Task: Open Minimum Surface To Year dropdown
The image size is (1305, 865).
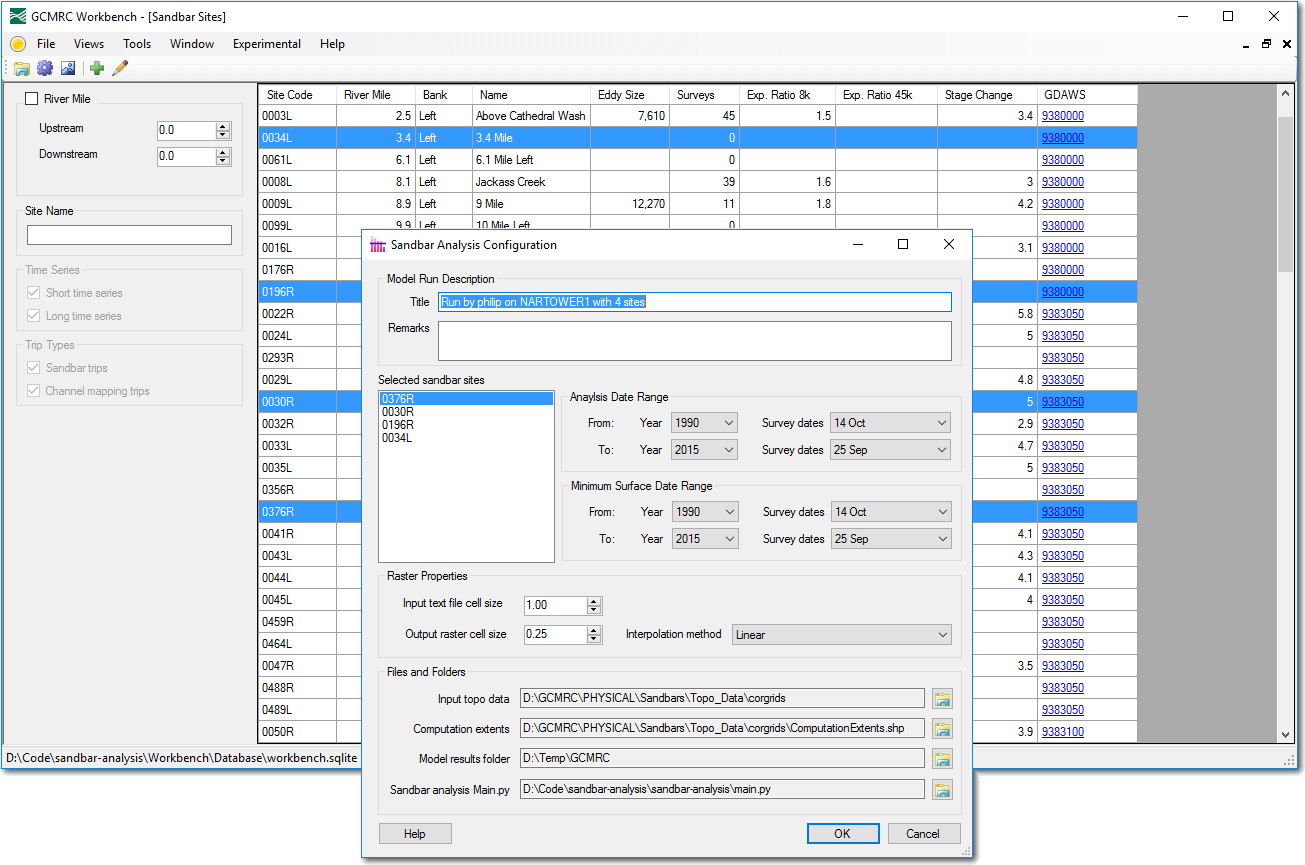Action: (x=705, y=539)
